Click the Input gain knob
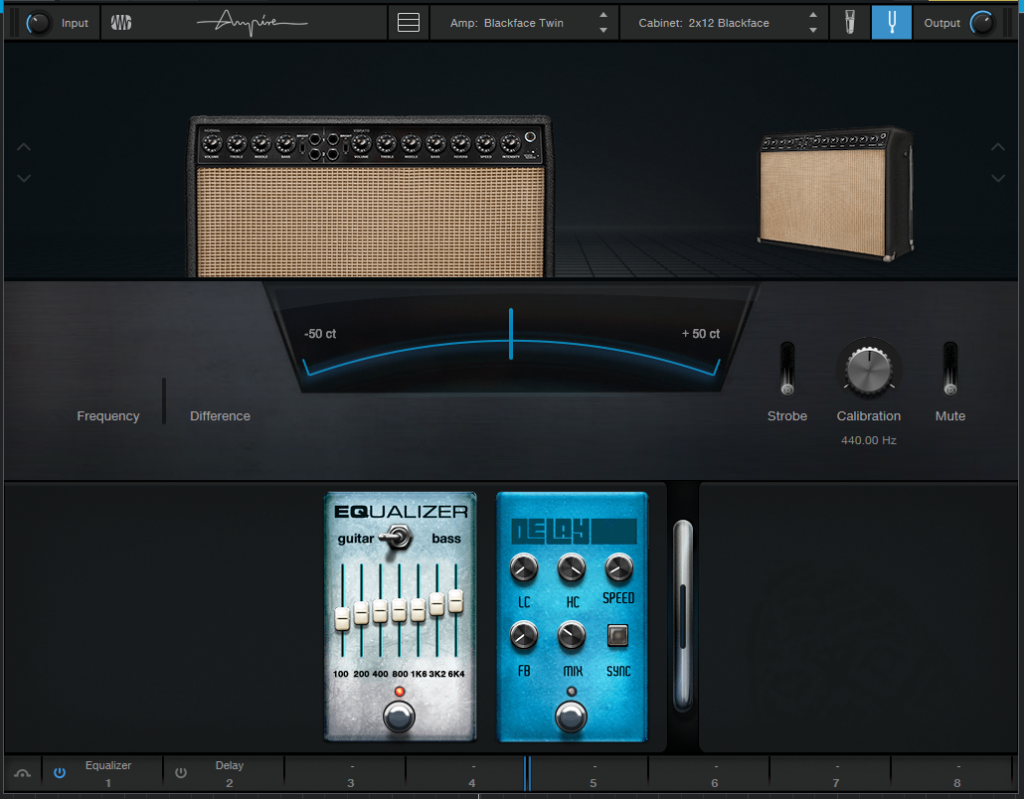 (x=37, y=24)
